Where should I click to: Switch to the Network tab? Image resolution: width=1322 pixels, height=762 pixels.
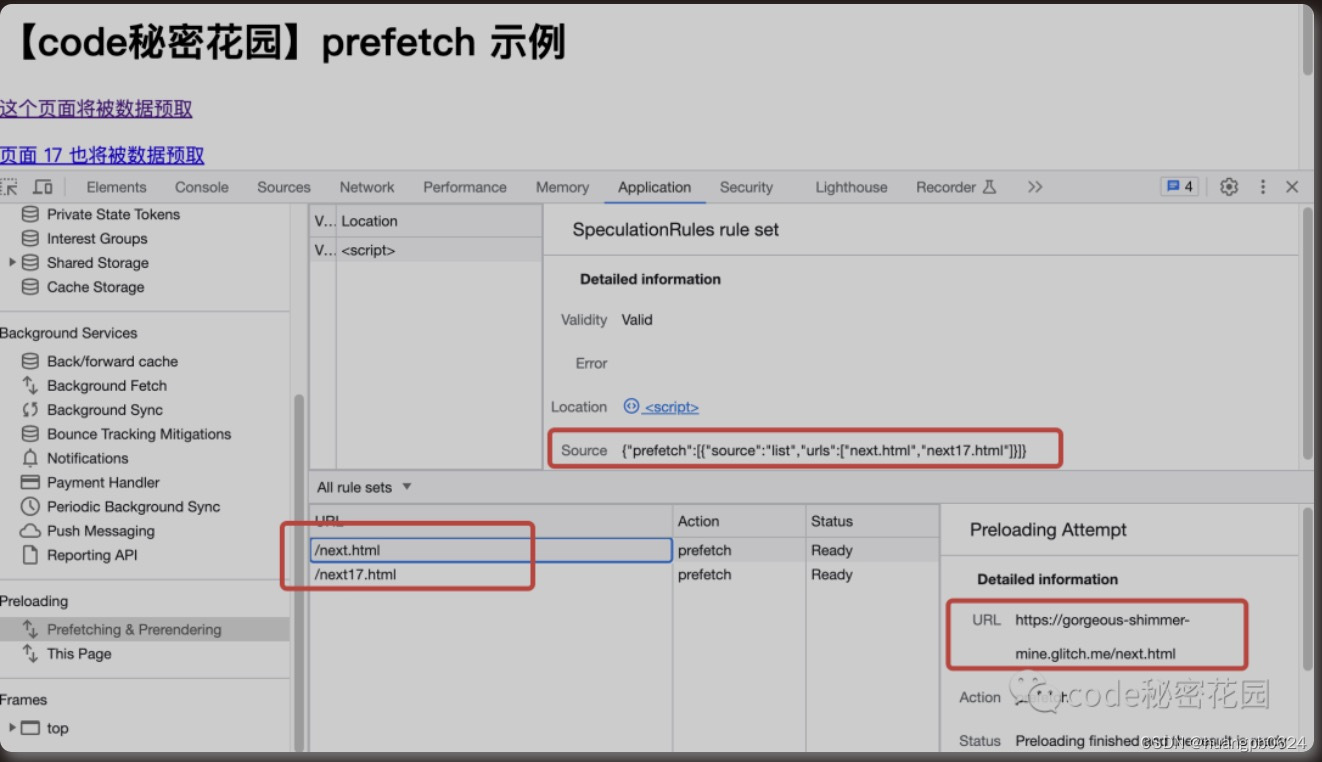pyautogui.click(x=366, y=187)
